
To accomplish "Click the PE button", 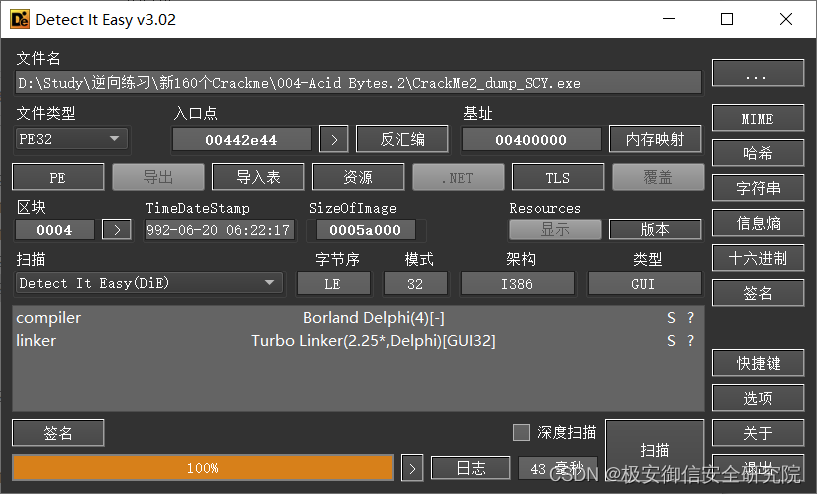I will coord(58,178).
